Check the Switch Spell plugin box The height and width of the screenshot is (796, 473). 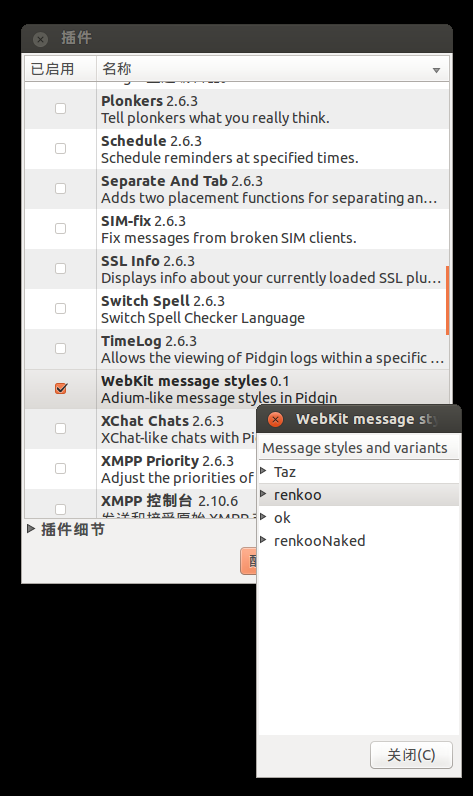[x=60, y=309]
